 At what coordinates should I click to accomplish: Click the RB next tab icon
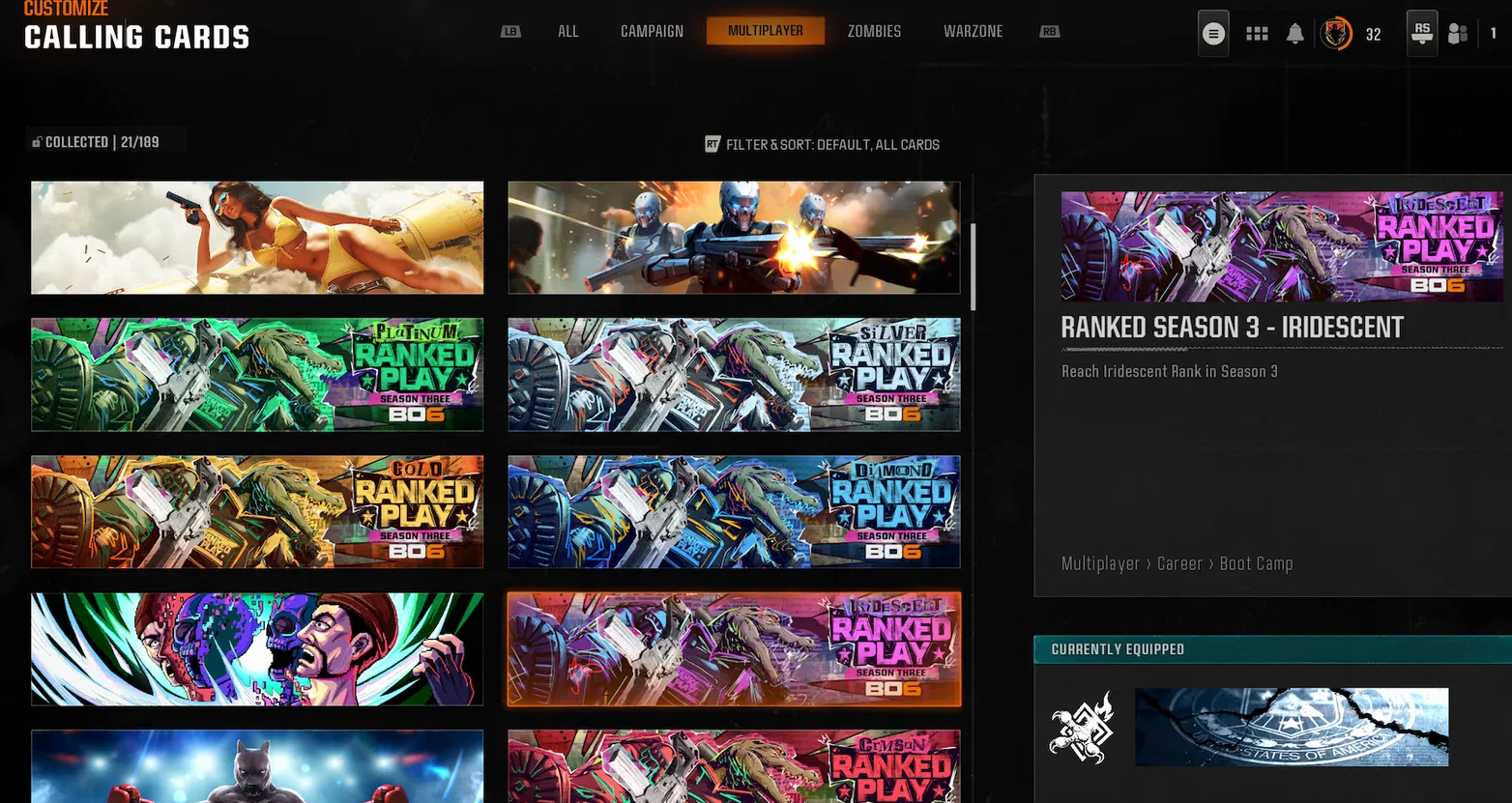point(1050,31)
